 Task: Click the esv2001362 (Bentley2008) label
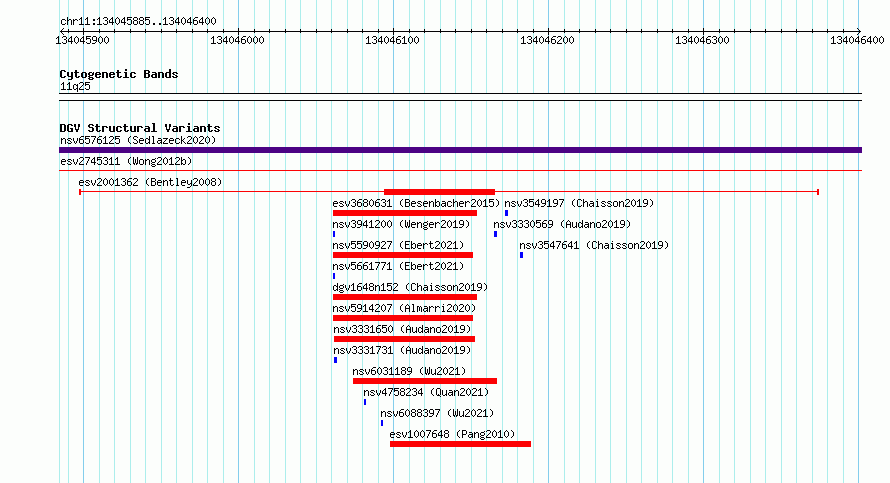click(x=150, y=182)
